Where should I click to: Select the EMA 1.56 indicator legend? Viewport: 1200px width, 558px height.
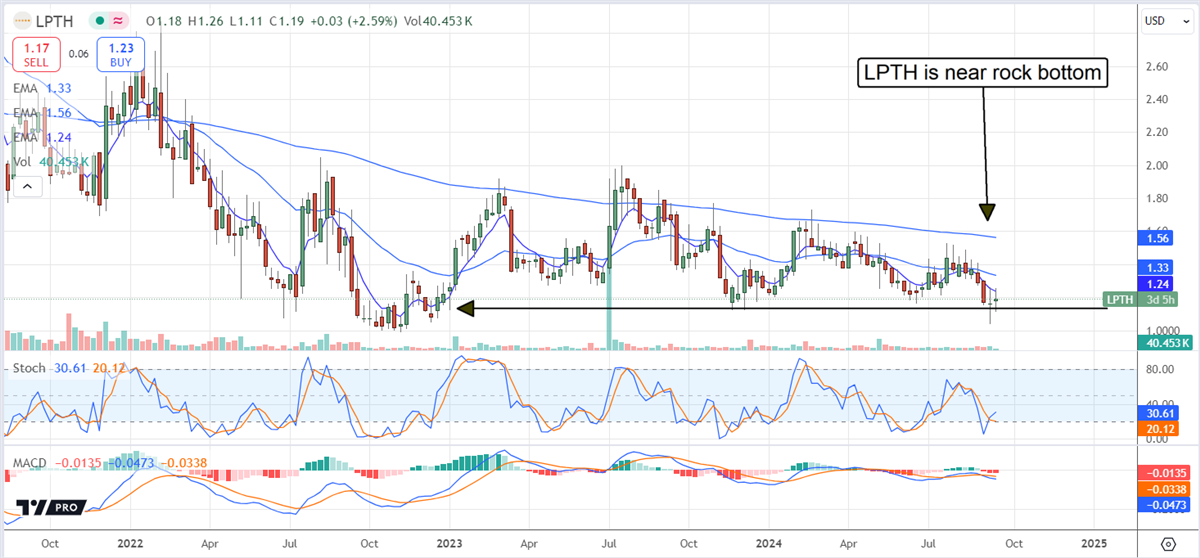pos(47,114)
